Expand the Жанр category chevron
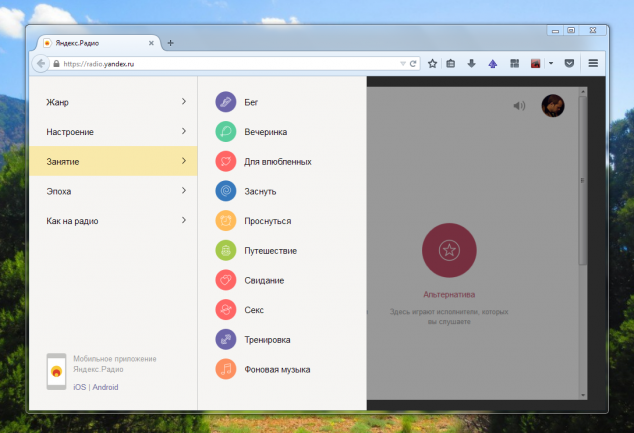The image size is (634, 433). pos(184,101)
